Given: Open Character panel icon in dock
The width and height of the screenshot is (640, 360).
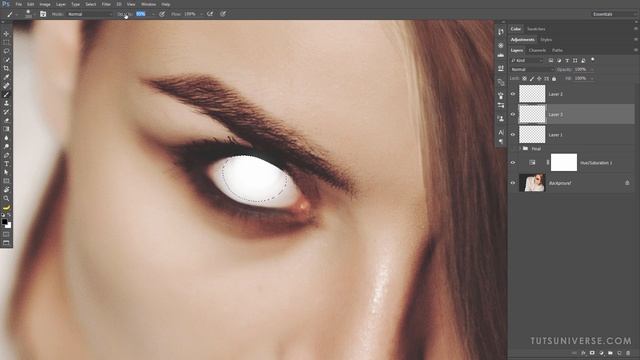Looking at the screenshot, I should [501, 132].
